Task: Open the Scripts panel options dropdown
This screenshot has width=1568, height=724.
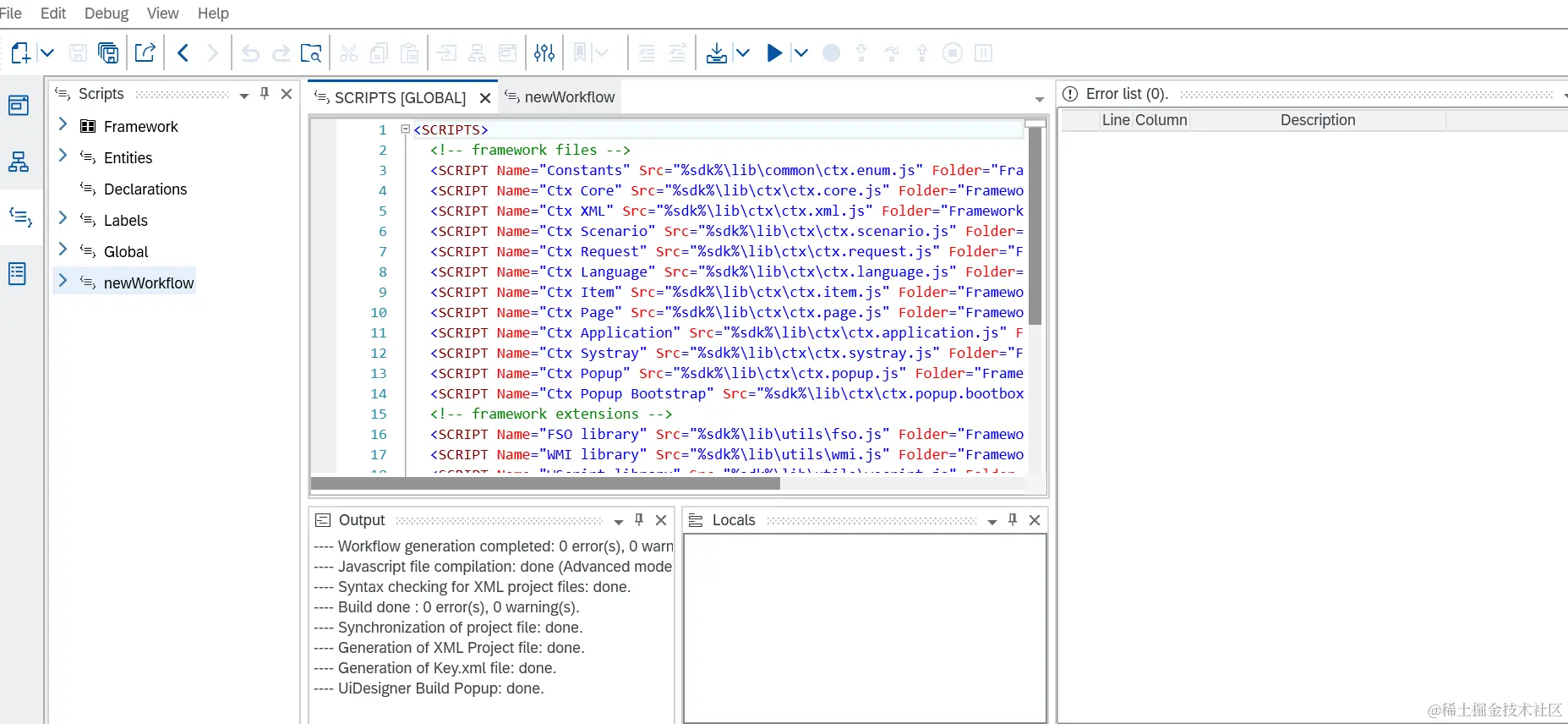Action: pos(244,96)
